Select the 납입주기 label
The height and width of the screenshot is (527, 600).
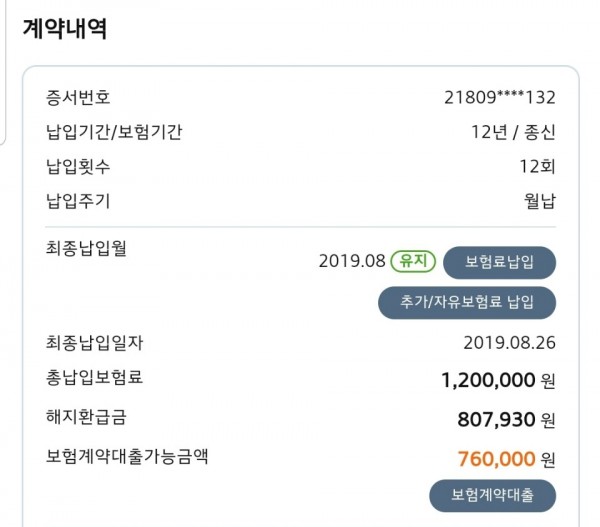[x=78, y=201]
